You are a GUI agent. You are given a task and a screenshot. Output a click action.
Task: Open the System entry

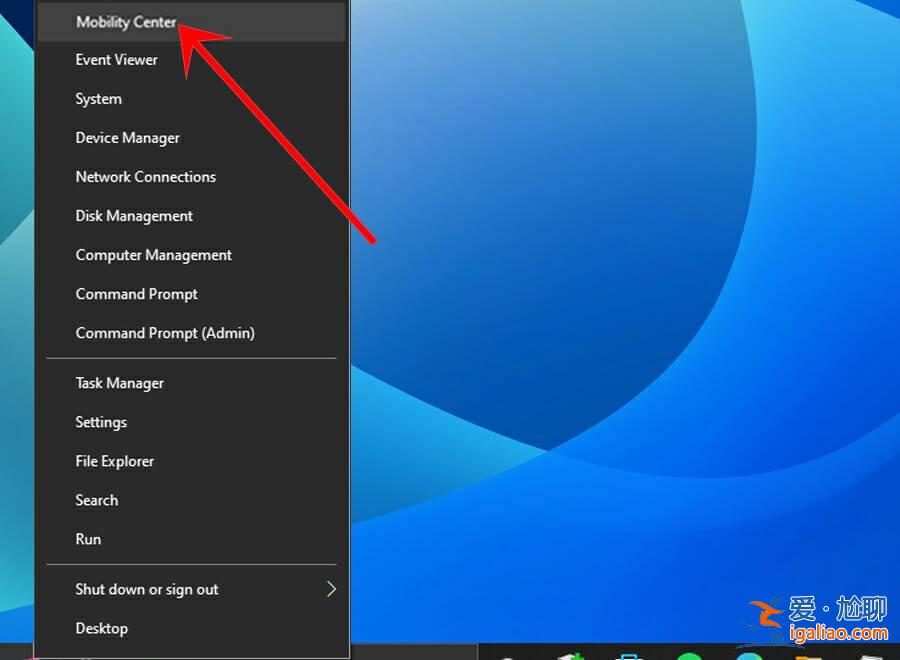[98, 99]
